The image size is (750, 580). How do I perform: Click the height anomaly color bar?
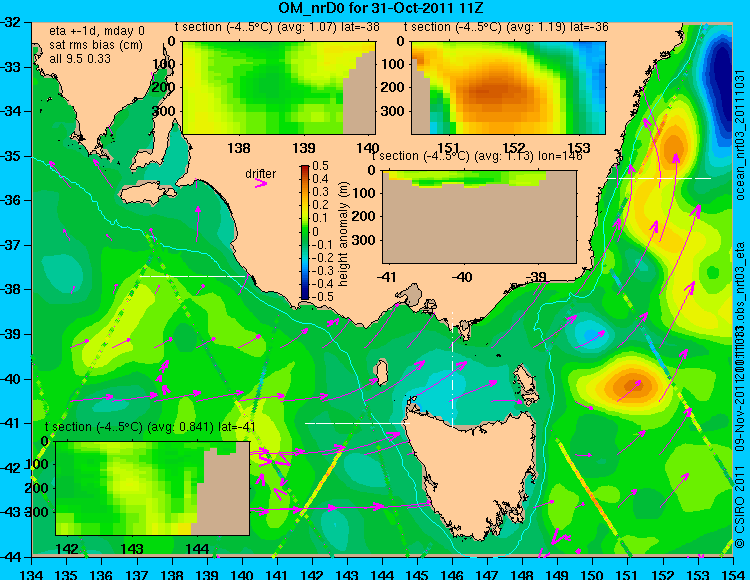(x=305, y=232)
